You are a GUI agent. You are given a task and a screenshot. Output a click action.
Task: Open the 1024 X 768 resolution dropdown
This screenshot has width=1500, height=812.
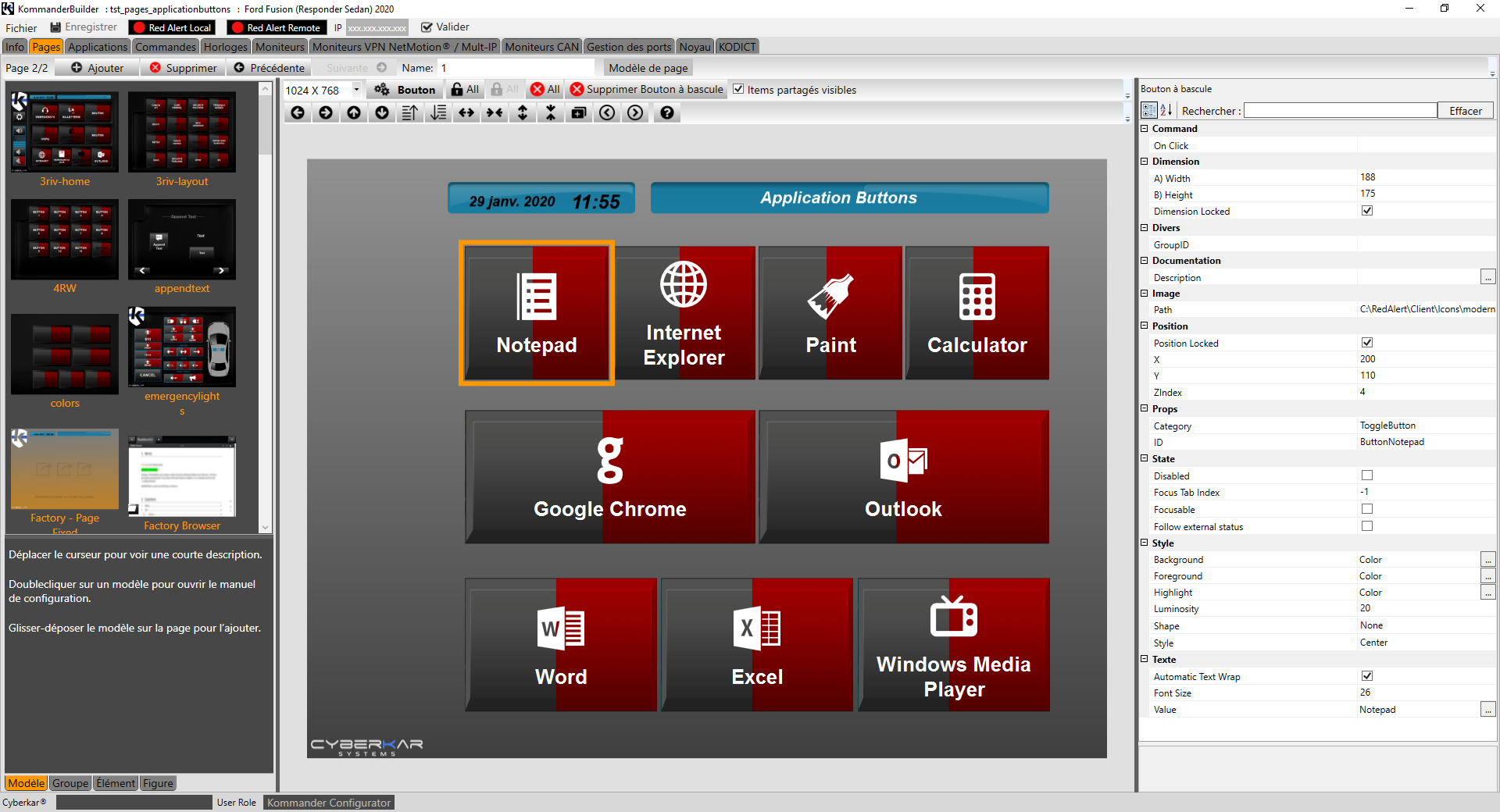pos(355,89)
